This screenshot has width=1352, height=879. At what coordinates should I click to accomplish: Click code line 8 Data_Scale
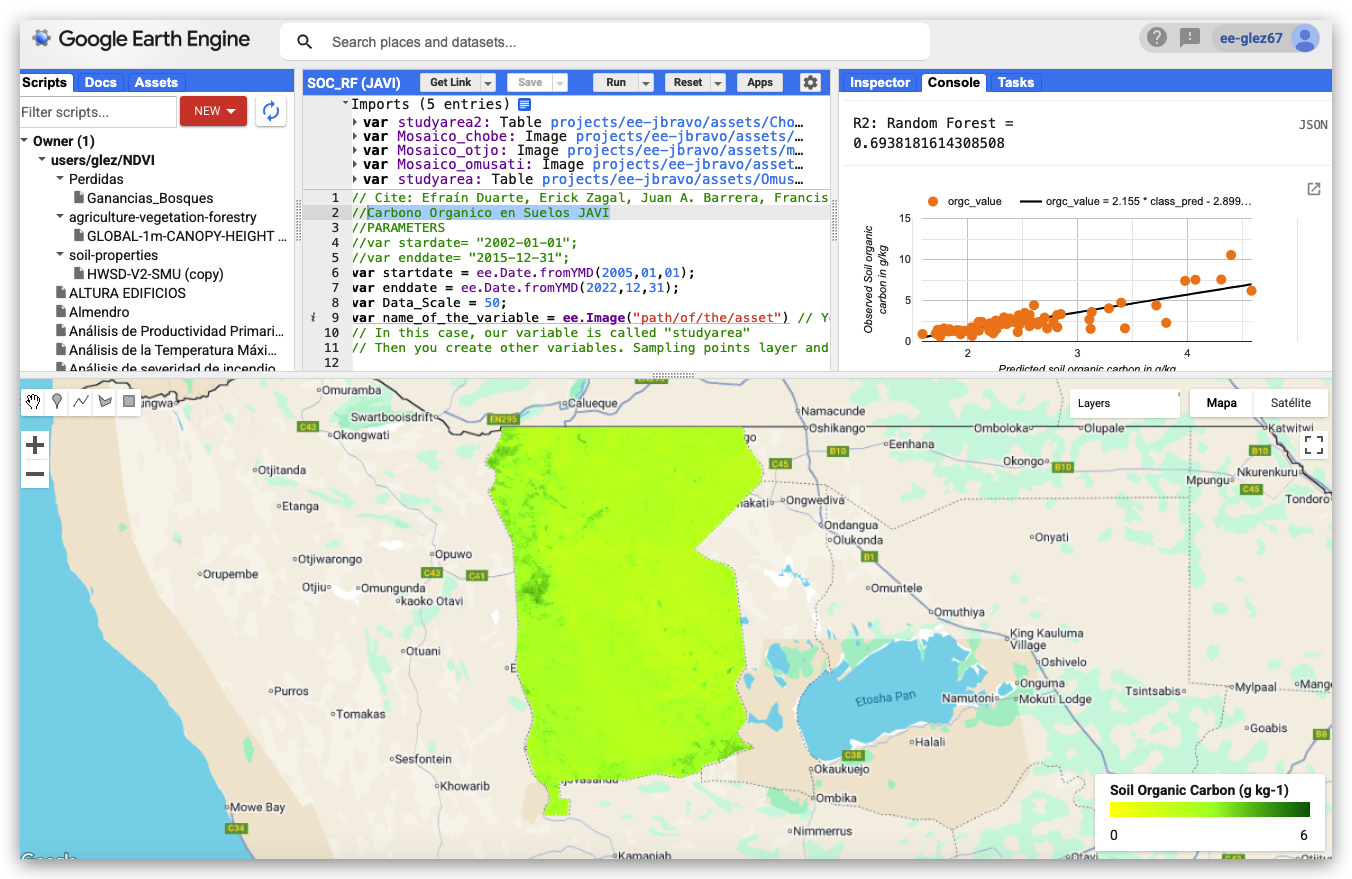pyautogui.click(x=429, y=303)
